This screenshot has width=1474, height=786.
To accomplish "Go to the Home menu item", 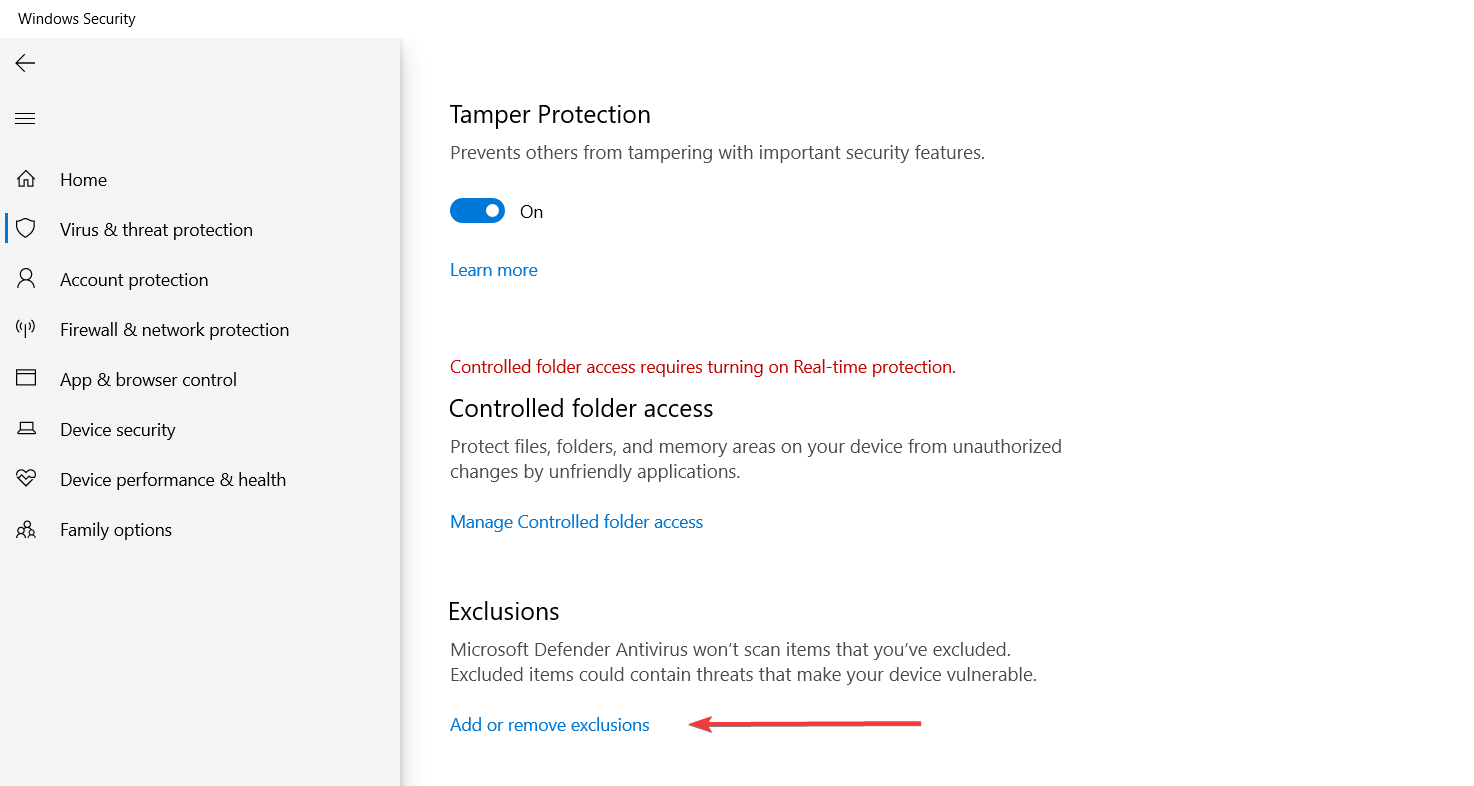I will [83, 180].
